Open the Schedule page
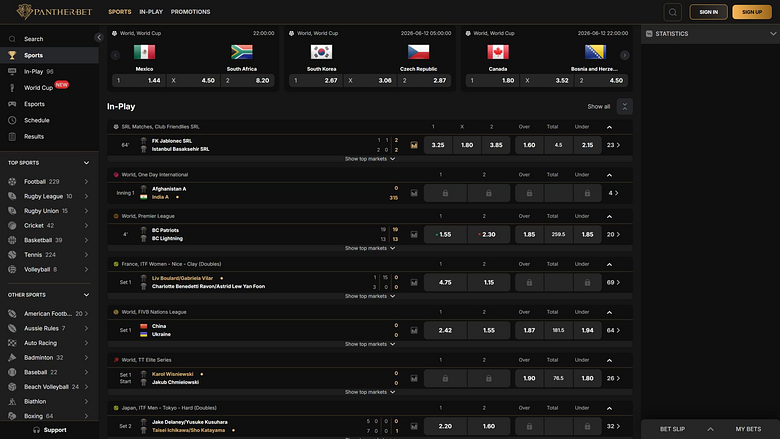The height and width of the screenshot is (439, 780). point(49,120)
